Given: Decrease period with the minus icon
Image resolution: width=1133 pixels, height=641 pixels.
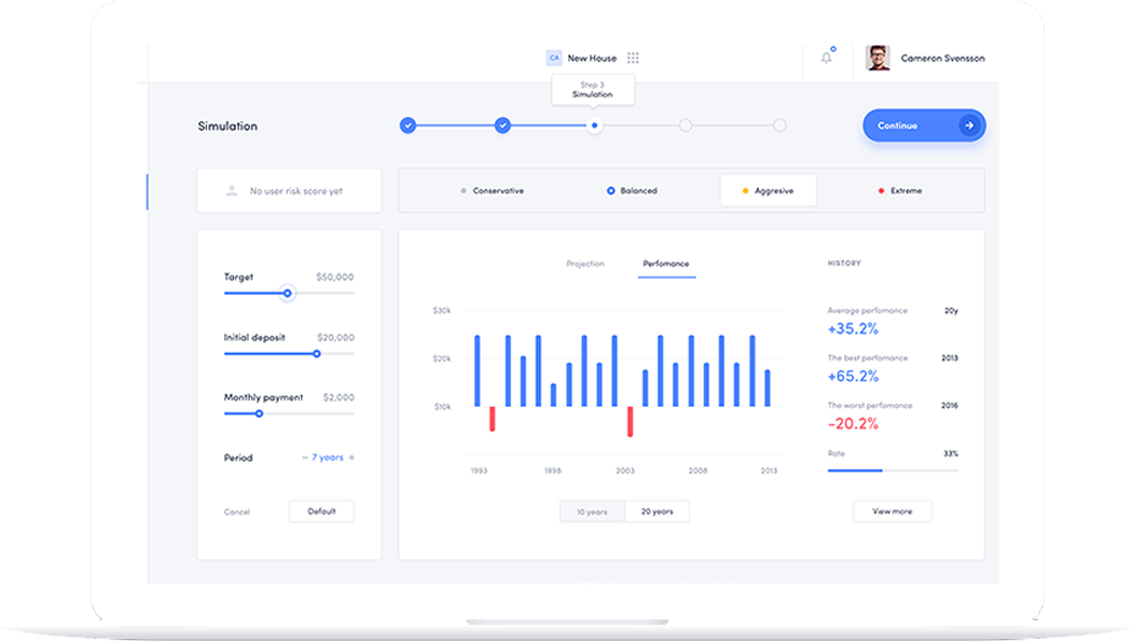Looking at the screenshot, I should tap(305, 458).
